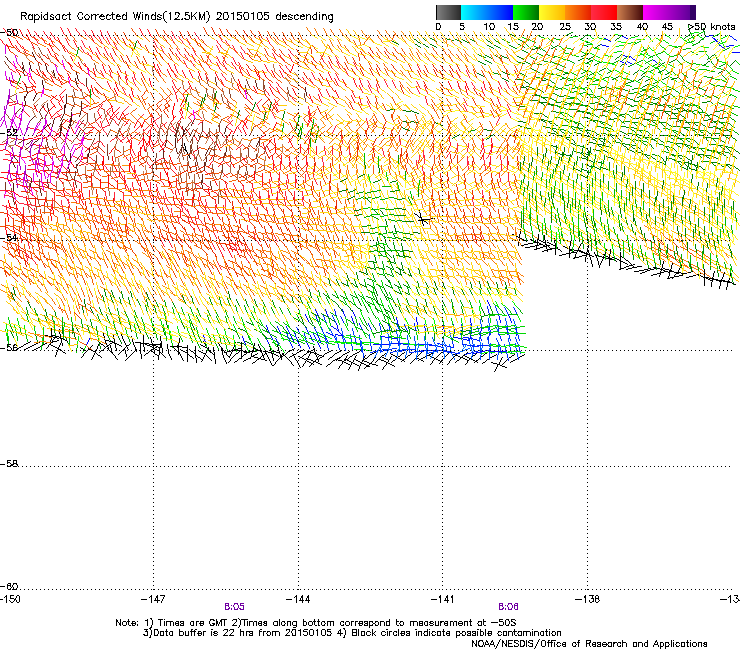
Task: Click the 'Times are GMT' note line
Action: click(316, 623)
